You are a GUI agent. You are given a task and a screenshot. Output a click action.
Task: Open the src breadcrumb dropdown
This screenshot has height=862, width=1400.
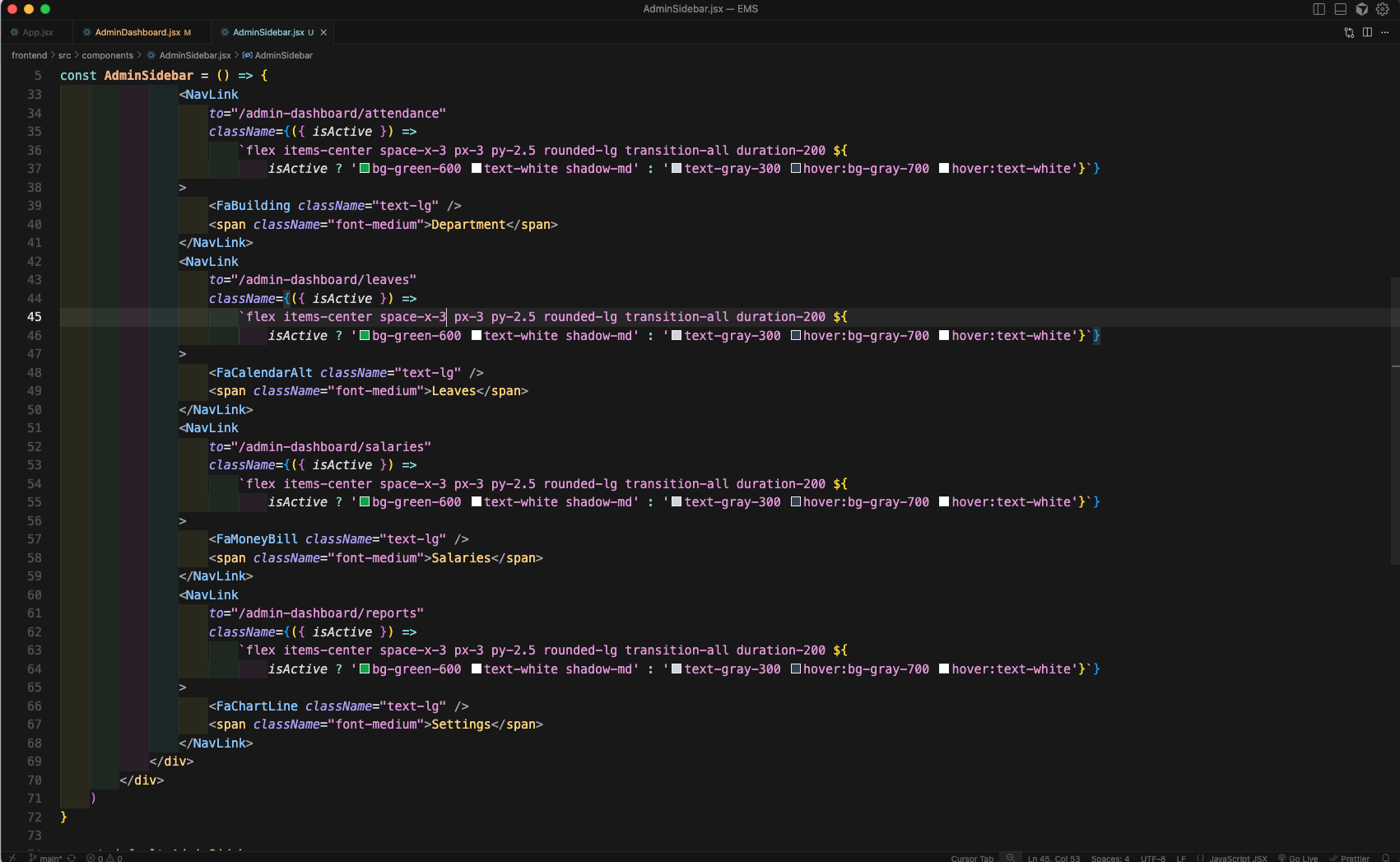click(64, 55)
